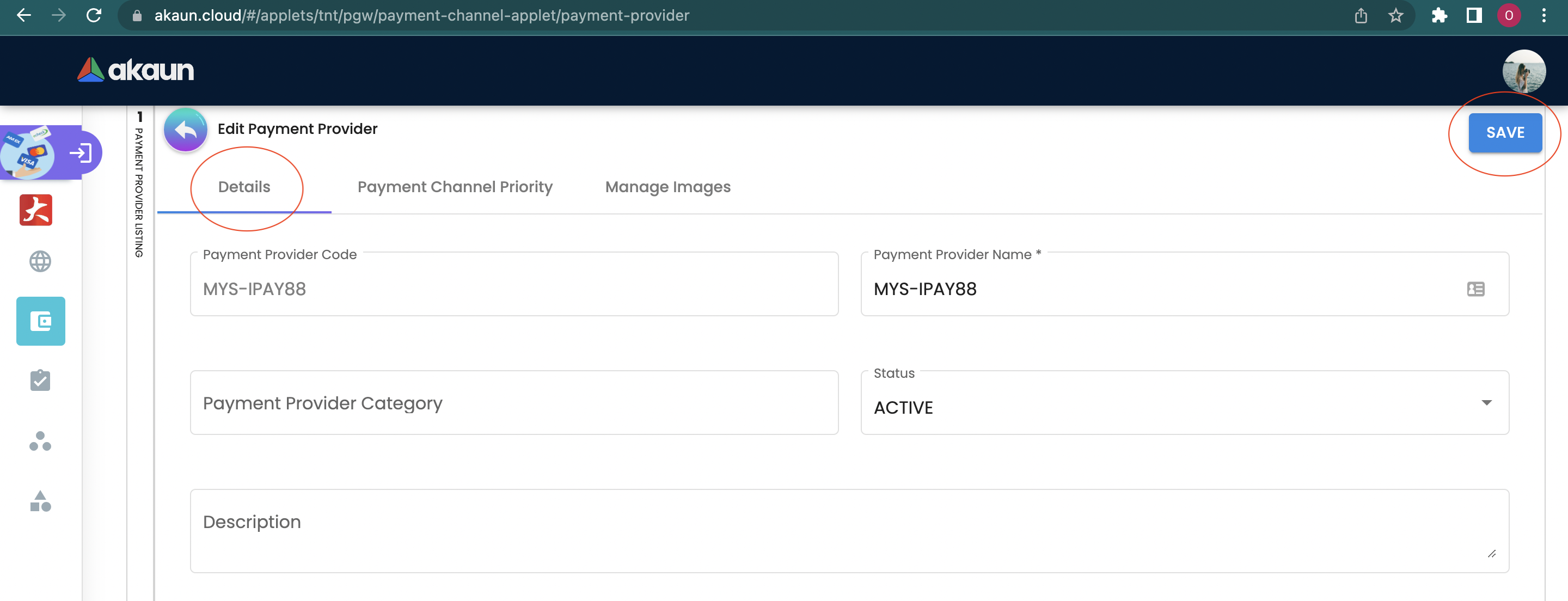The width and height of the screenshot is (1568, 601).
Task: Click the globe icon in the sidebar
Action: point(40,261)
